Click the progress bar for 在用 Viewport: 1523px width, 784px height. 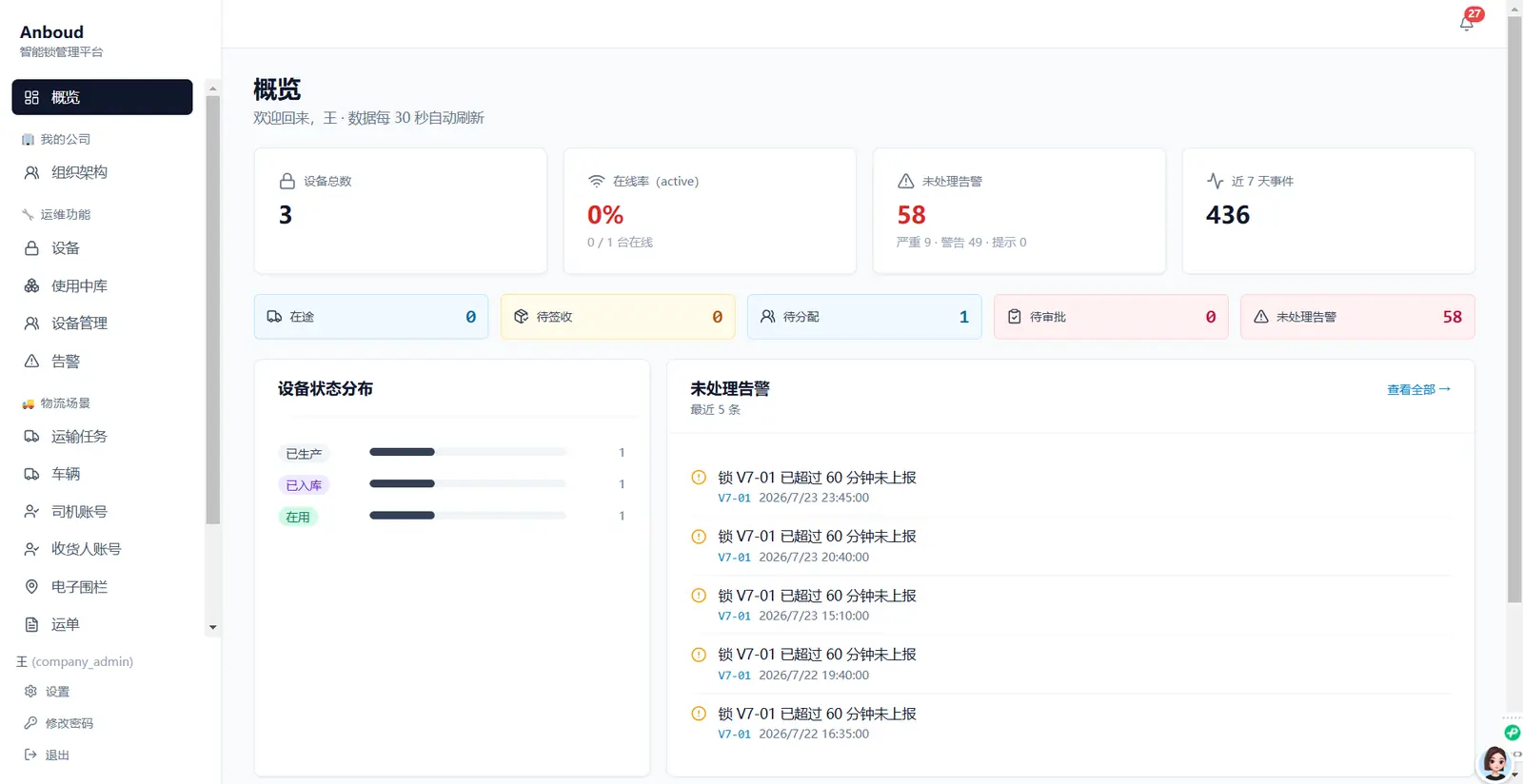coord(467,515)
